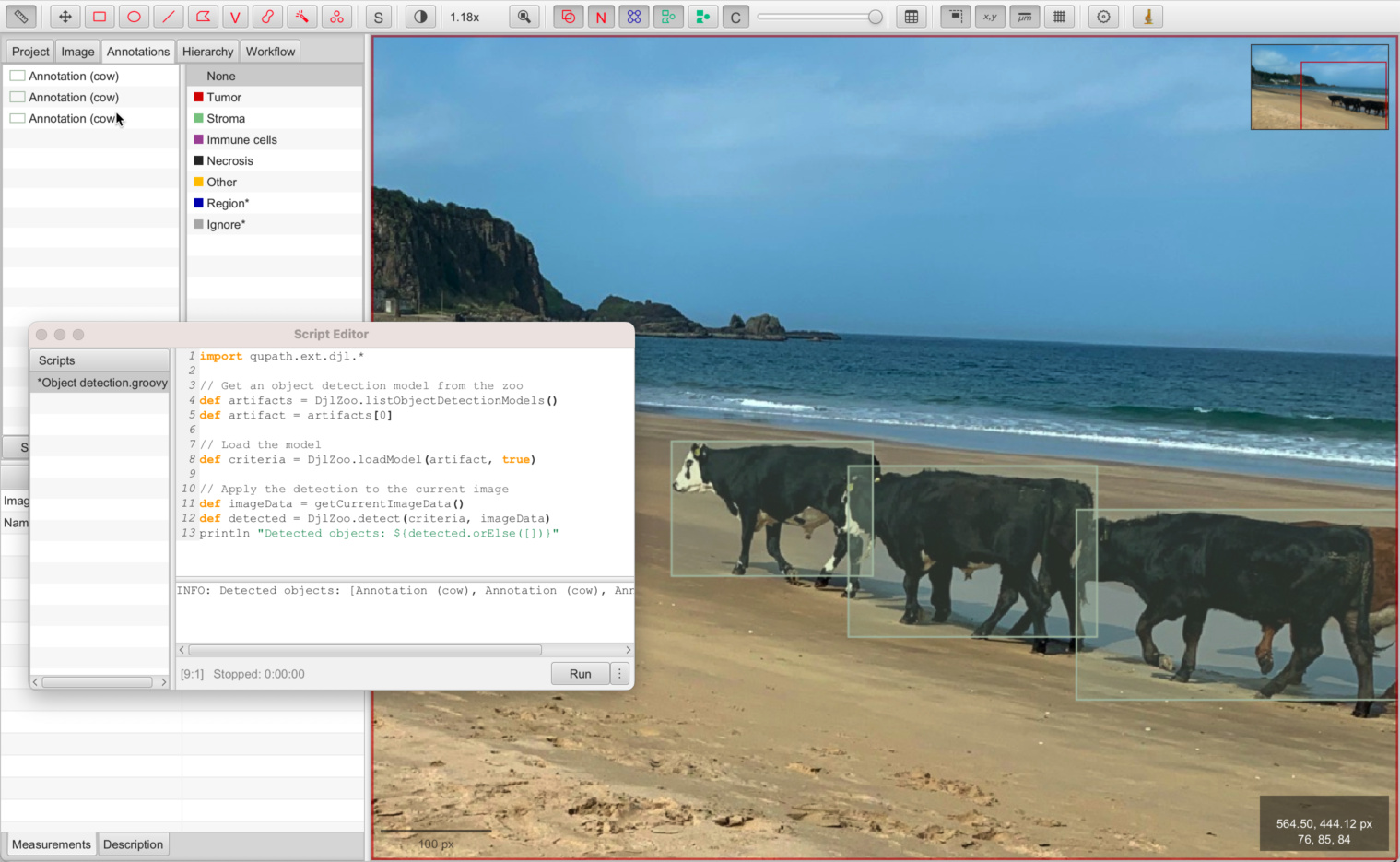
Task: Select the white-faced cow annotation box
Action: (x=771, y=508)
